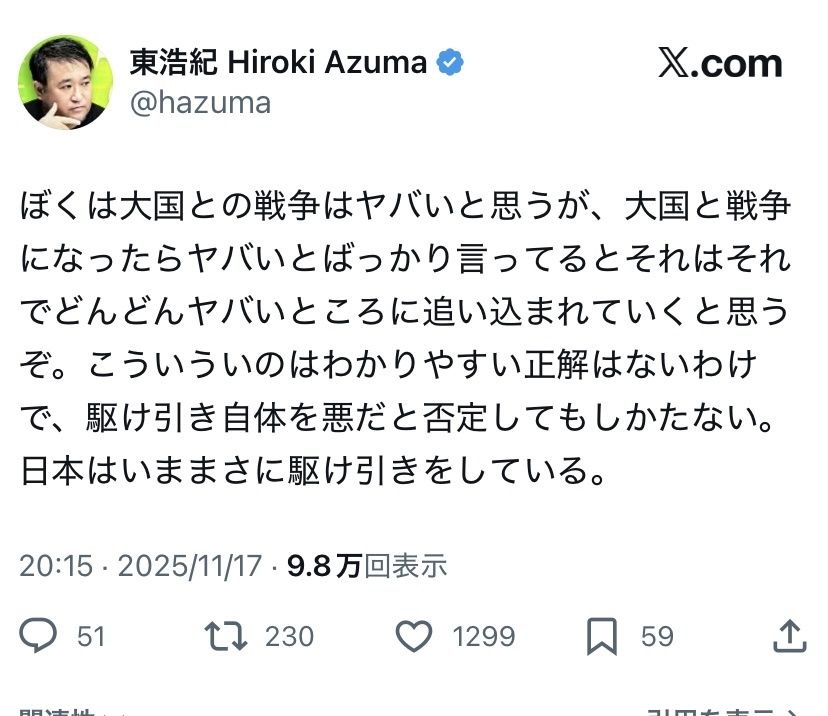Repost this post using the arrows icon
The width and height of the screenshot is (828, 716).
pyautogui.click(x=223, y=636)
